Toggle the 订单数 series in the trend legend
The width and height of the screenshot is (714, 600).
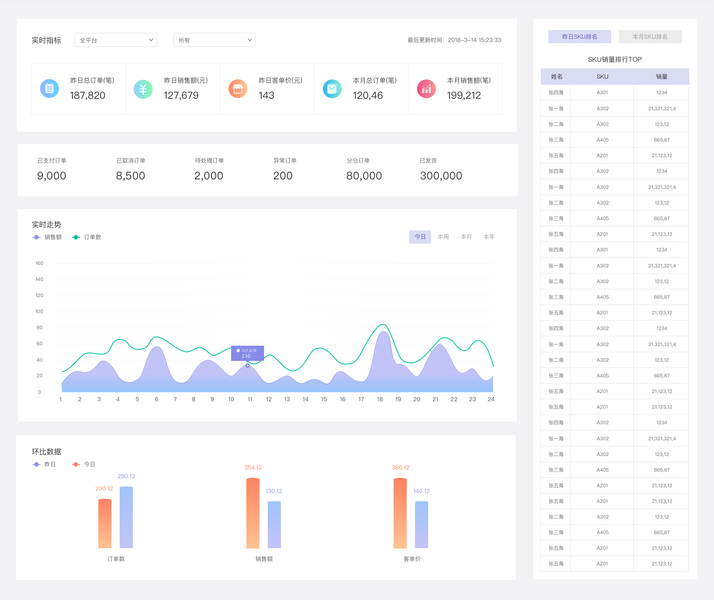(87, 237)
